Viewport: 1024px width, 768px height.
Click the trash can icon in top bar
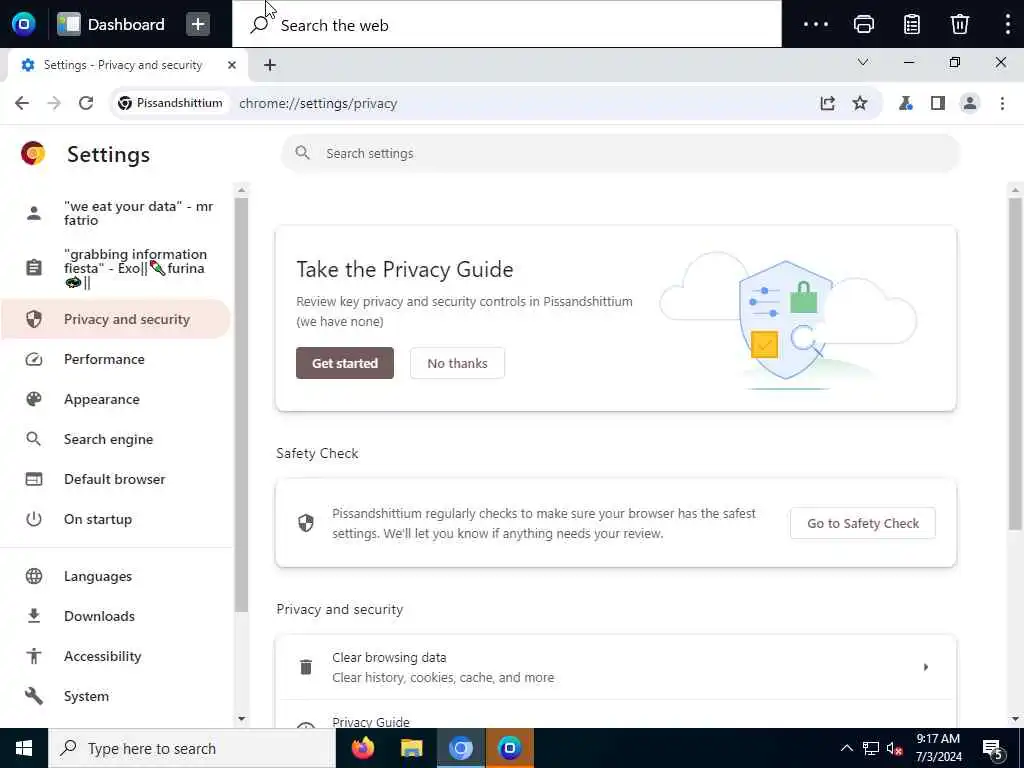(x=959, y=24)
